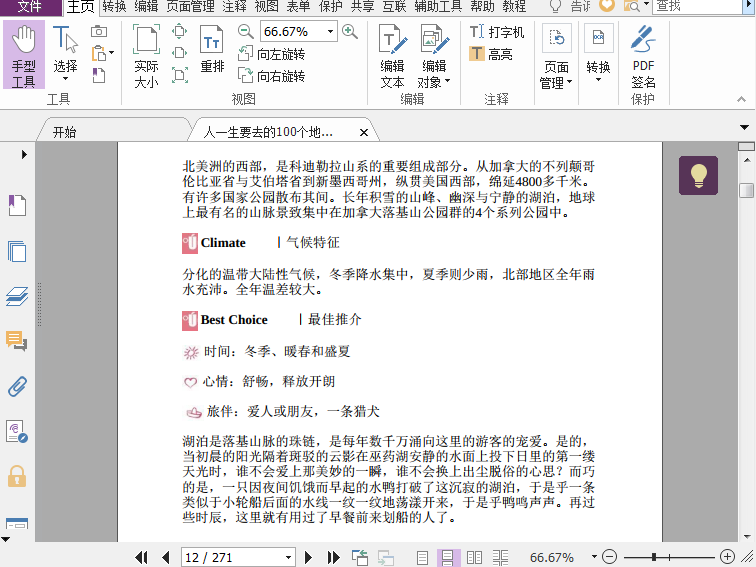756x567 pixels.
Task: Open the Comments side panel icon
Action: click(17, 341)
